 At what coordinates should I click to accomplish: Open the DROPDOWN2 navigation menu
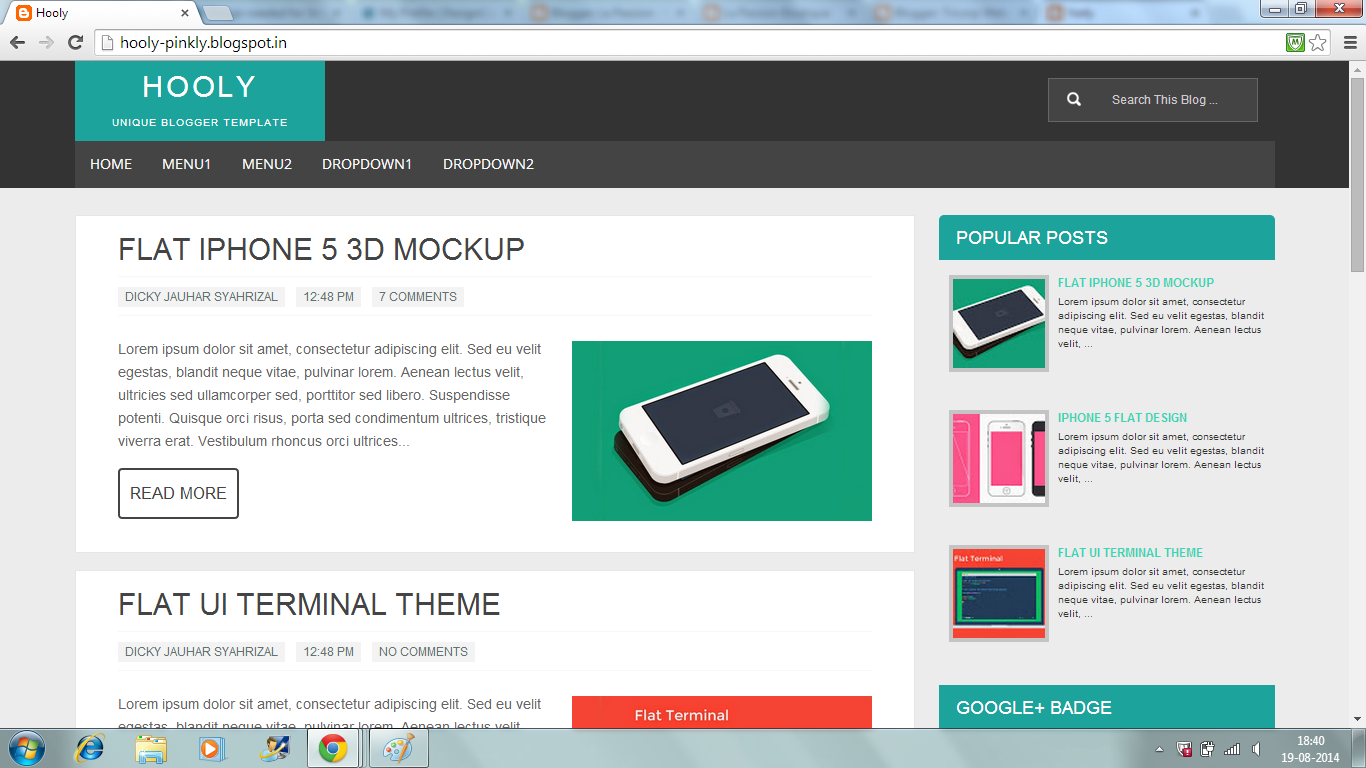[488, 164]
